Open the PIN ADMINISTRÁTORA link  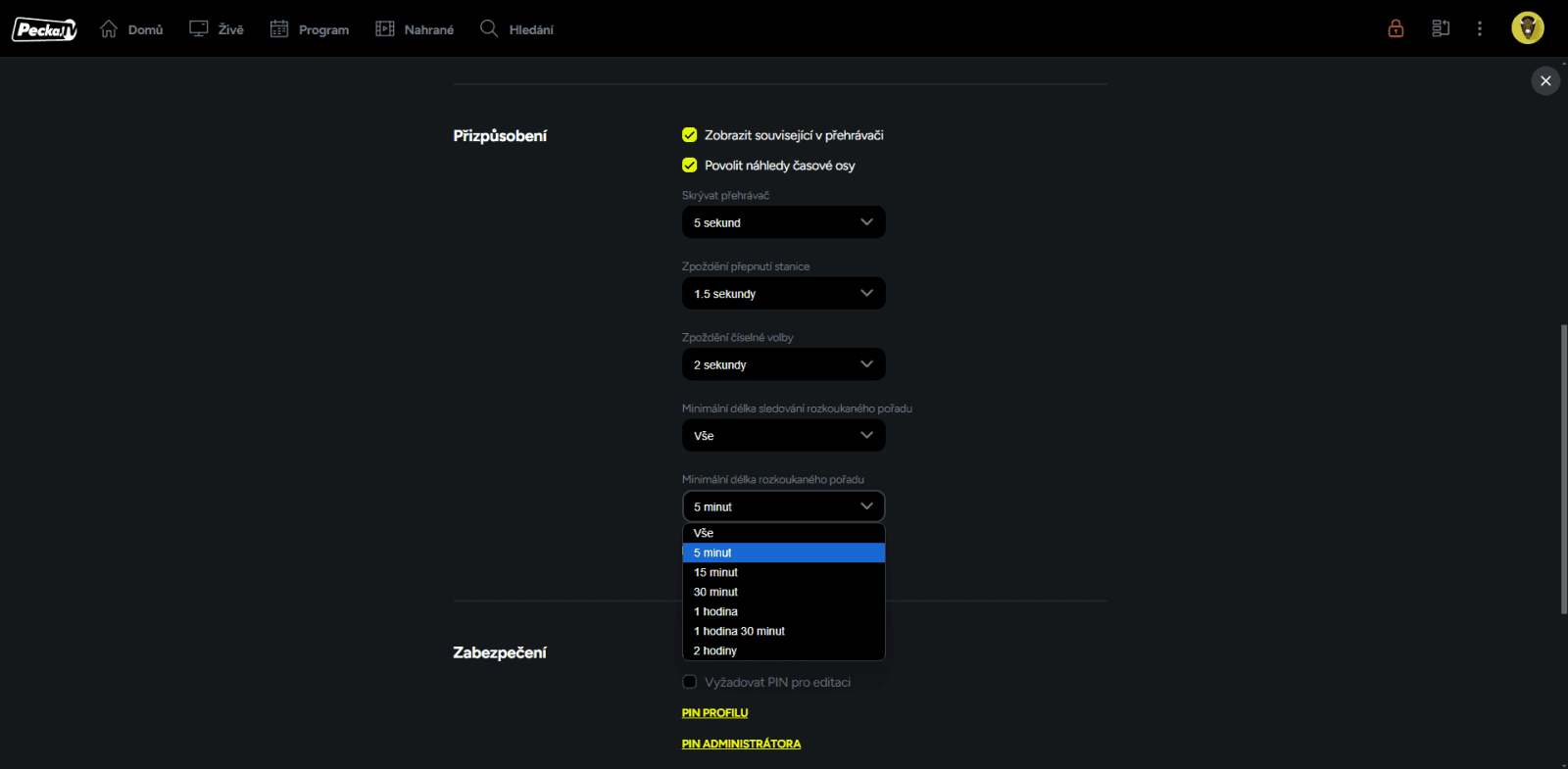click(x=741, y=745)
